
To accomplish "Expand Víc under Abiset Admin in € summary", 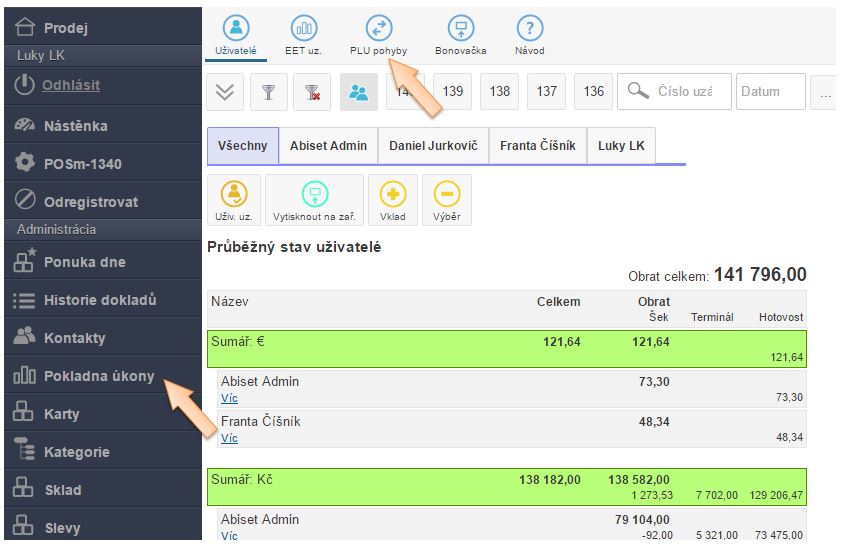I will (x=229, y=399).
